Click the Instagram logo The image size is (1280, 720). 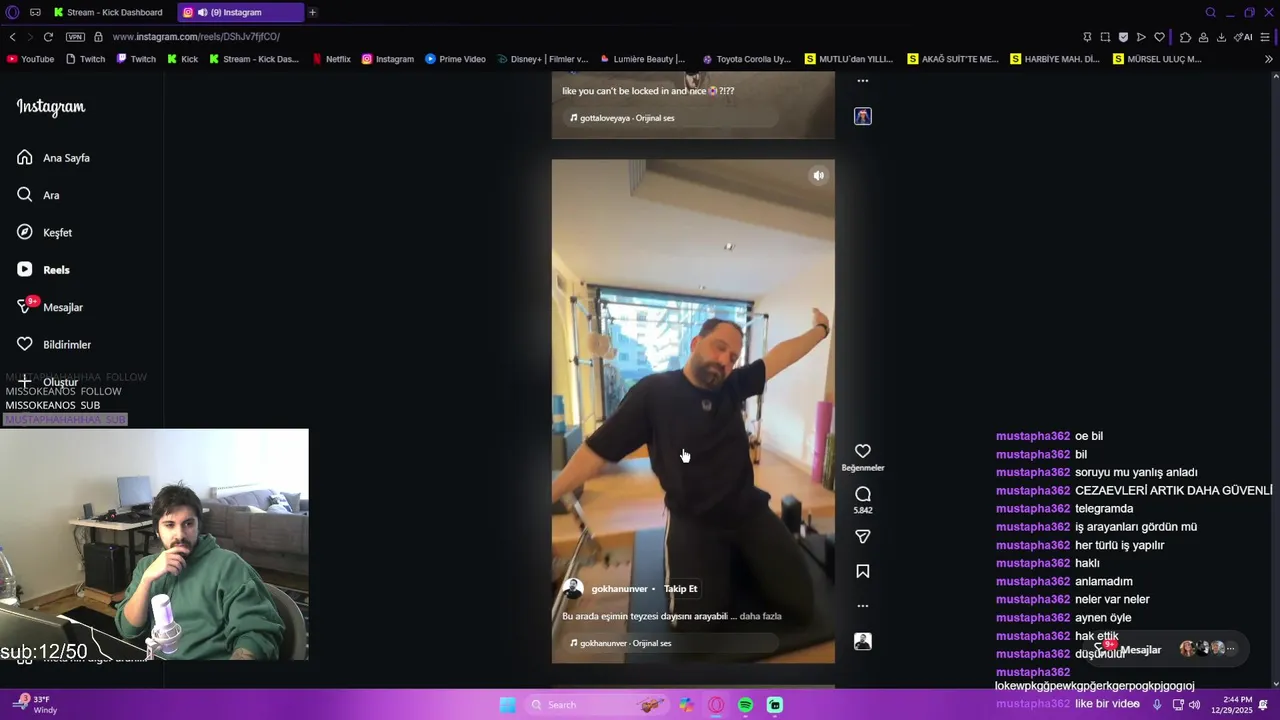pyautogui.click(x=51, y=107)
